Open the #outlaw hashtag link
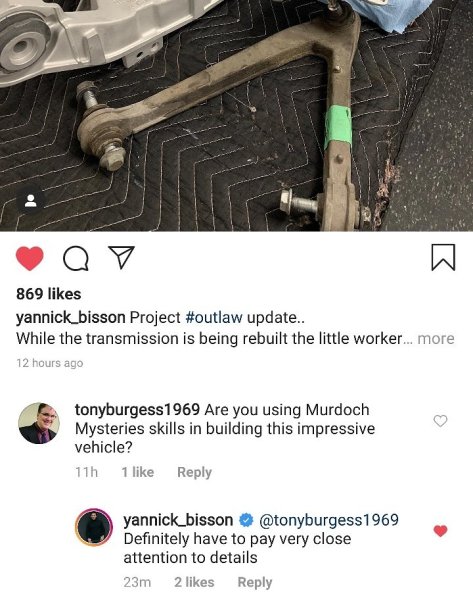The height and width of the screenshot is (592, 473). 214,318
